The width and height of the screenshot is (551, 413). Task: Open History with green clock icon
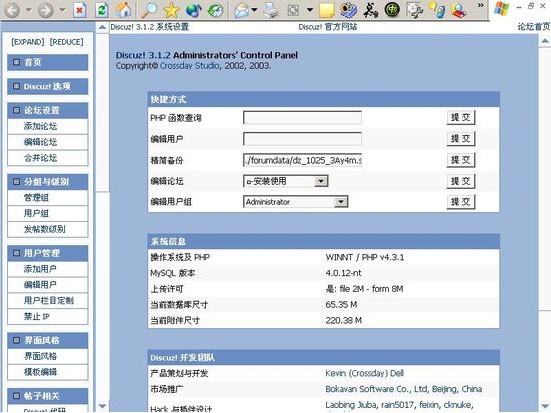coord(215,9)
